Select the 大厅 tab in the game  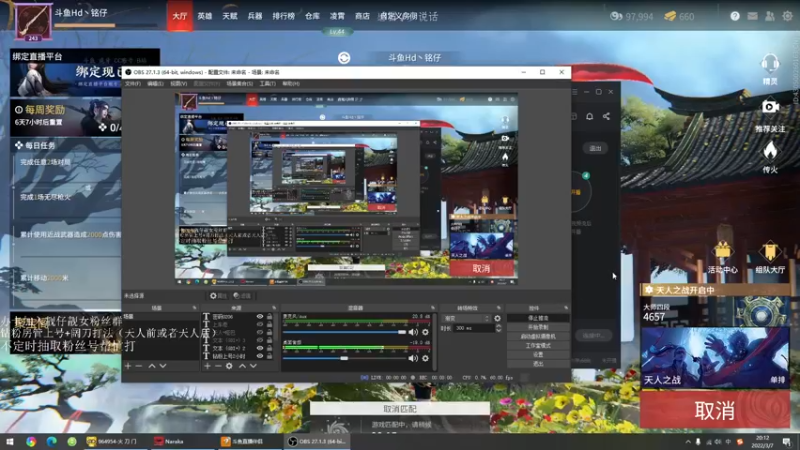point(180,16)
